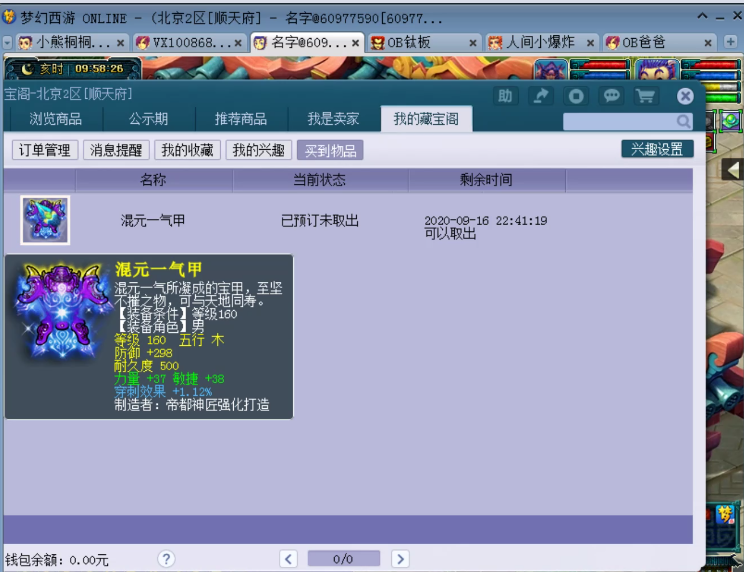Open the chat bubble message icon

(612, 96)
